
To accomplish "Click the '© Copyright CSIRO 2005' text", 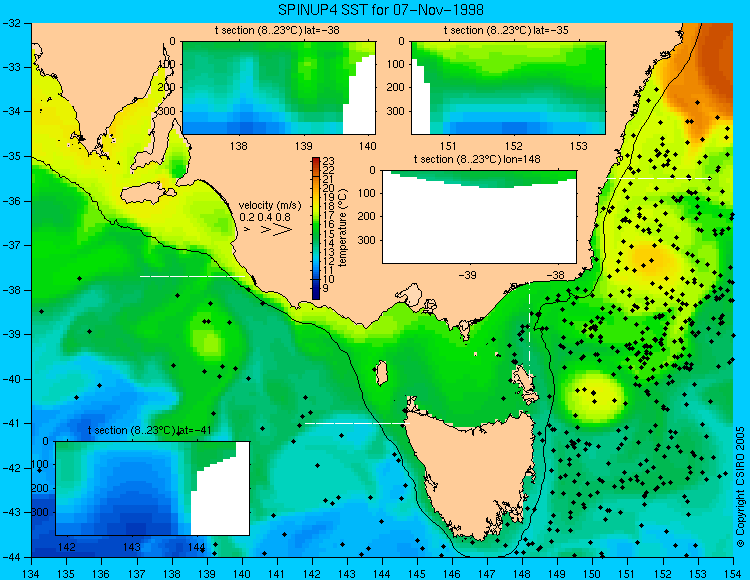I will pos(740,487).
